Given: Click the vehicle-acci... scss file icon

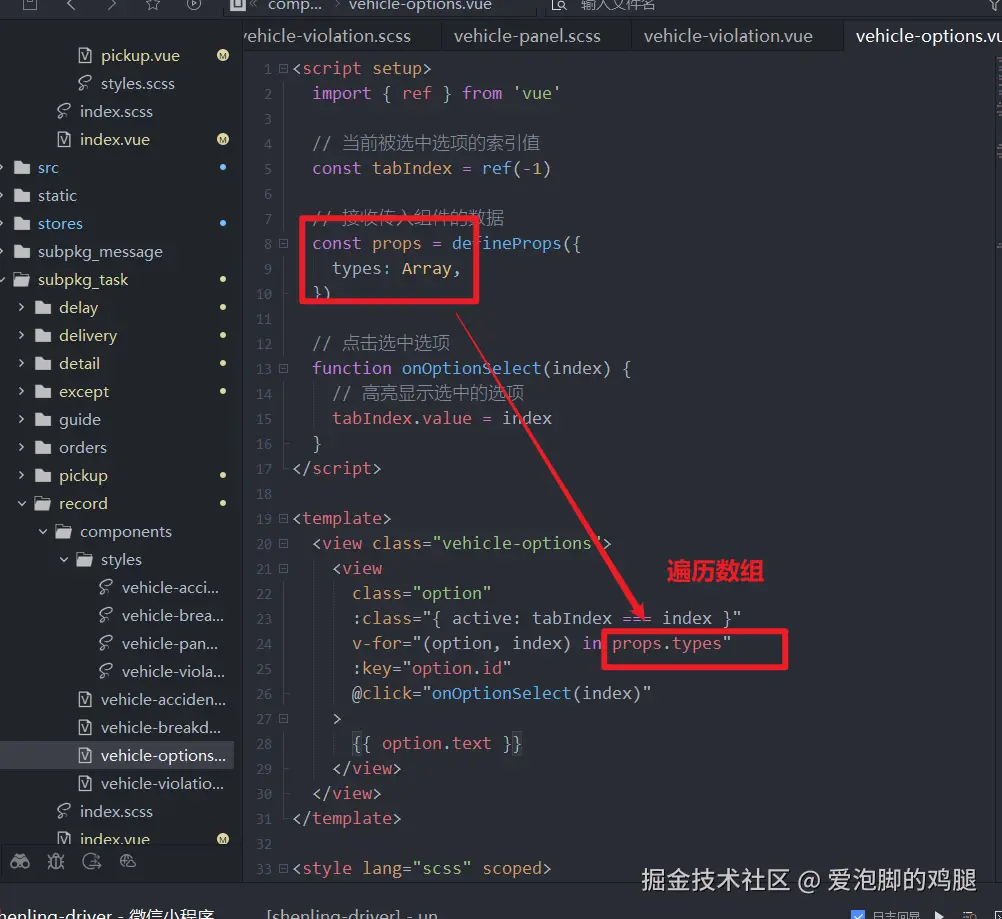Looking at the screenshot, I should click(105, 587).
